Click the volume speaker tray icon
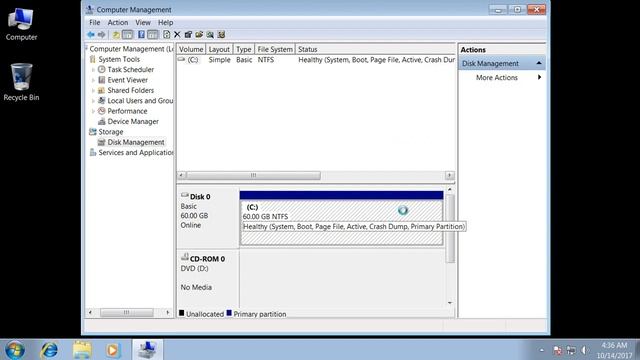Viewport: 640px width, 360px height. point(584,350)
